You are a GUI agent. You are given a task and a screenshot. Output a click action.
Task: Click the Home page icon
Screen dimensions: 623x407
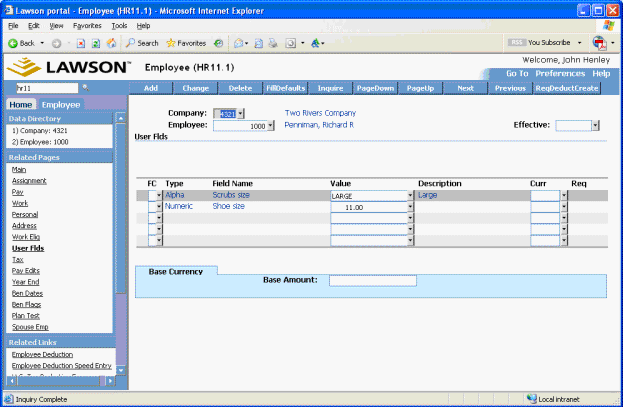[x=111, y=43]
